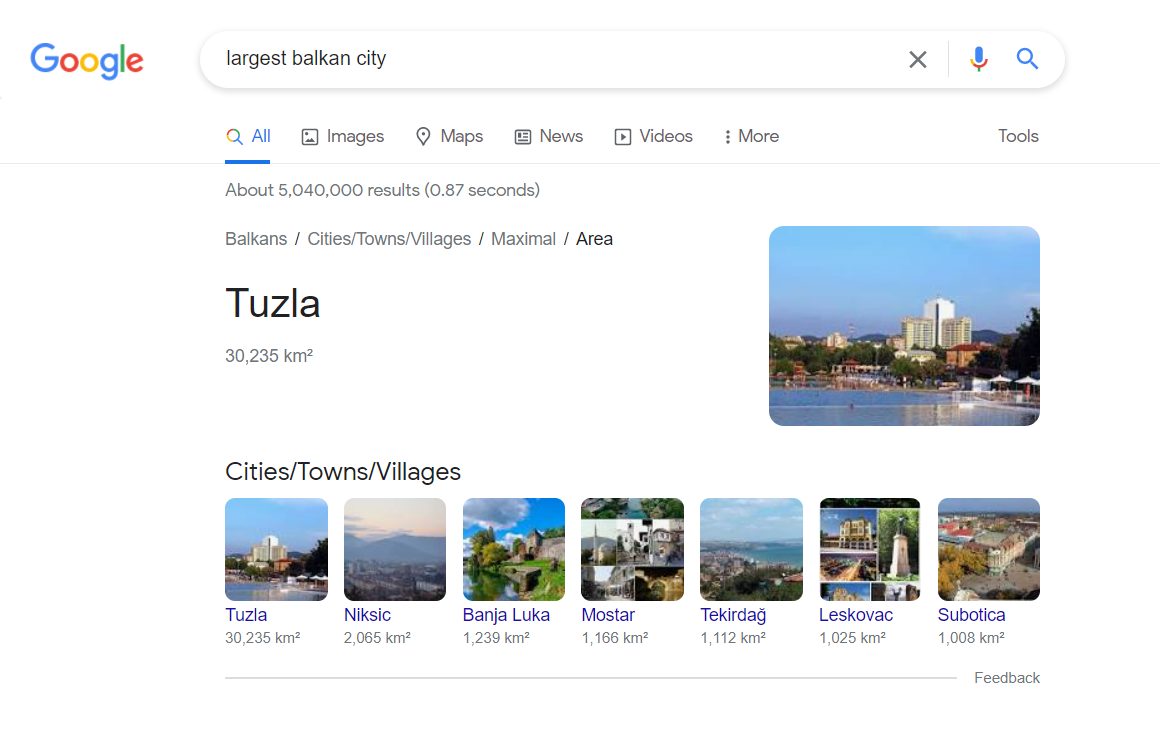The height and width of the screenshot is (741, 1160).
Task: Switch to the Maps tab
Action: click(449, 137)
